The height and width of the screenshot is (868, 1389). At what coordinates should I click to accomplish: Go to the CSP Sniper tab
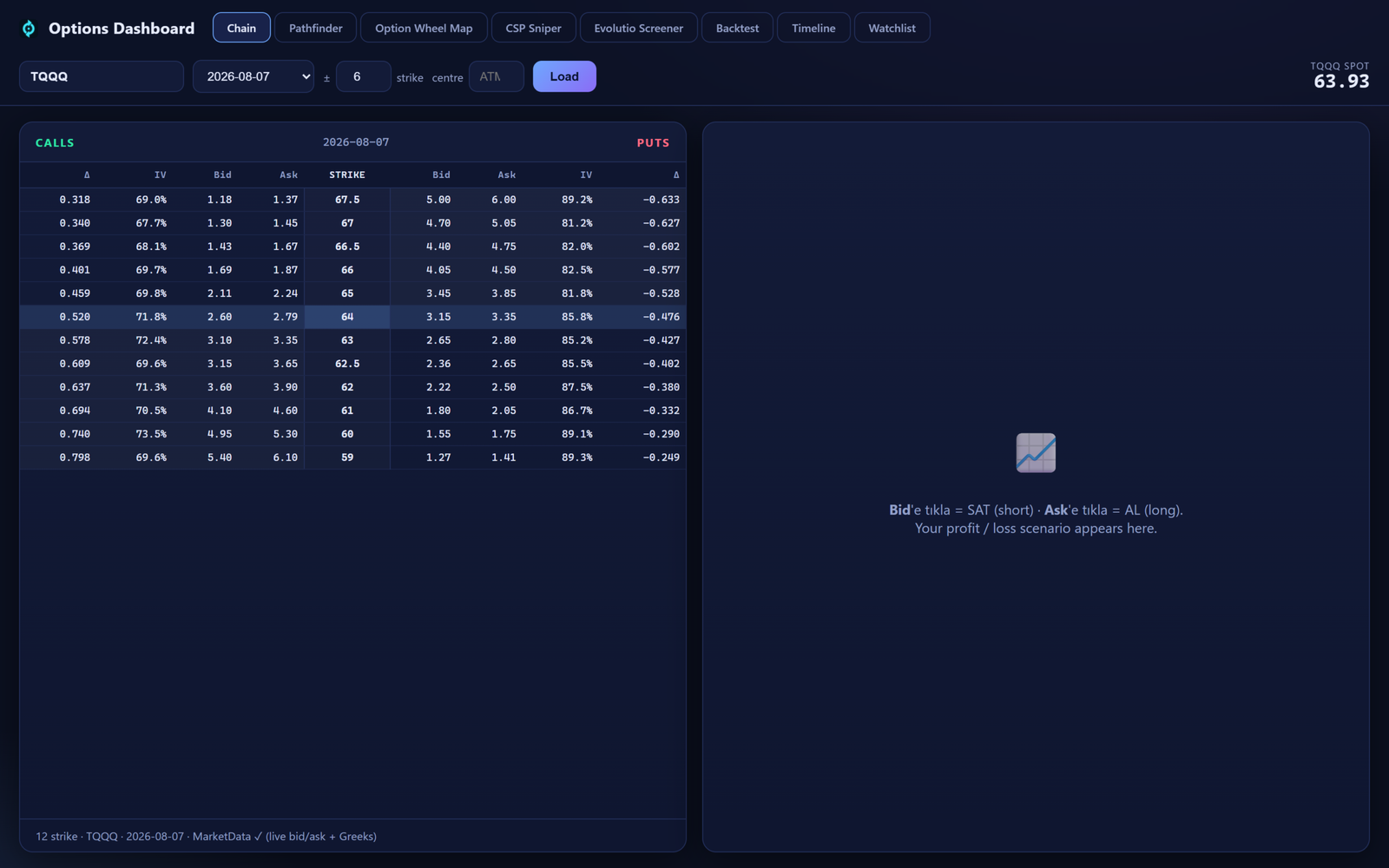pyautogui.click(x=533, y=28)
